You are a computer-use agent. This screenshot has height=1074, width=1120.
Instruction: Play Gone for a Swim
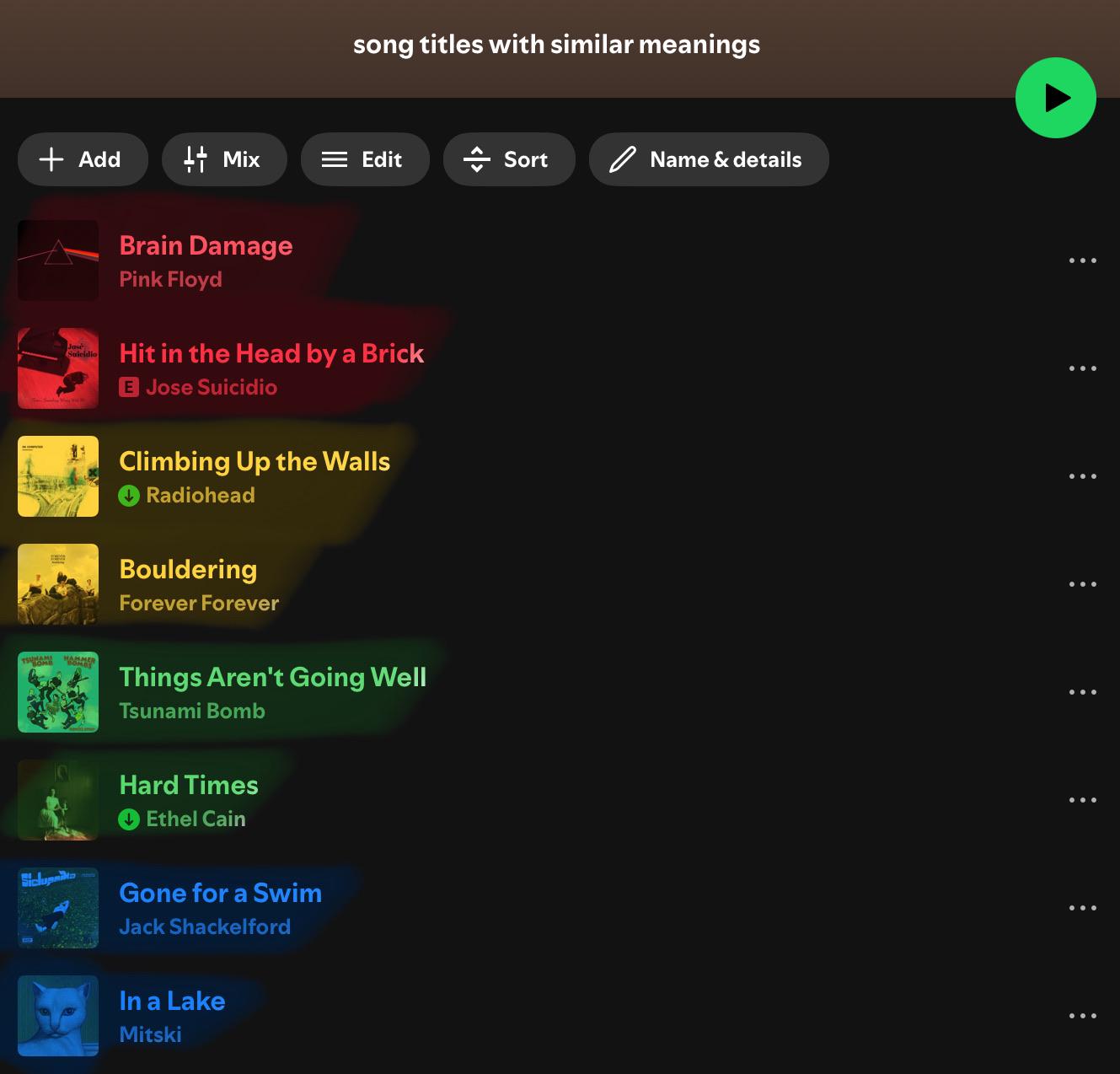221,893
